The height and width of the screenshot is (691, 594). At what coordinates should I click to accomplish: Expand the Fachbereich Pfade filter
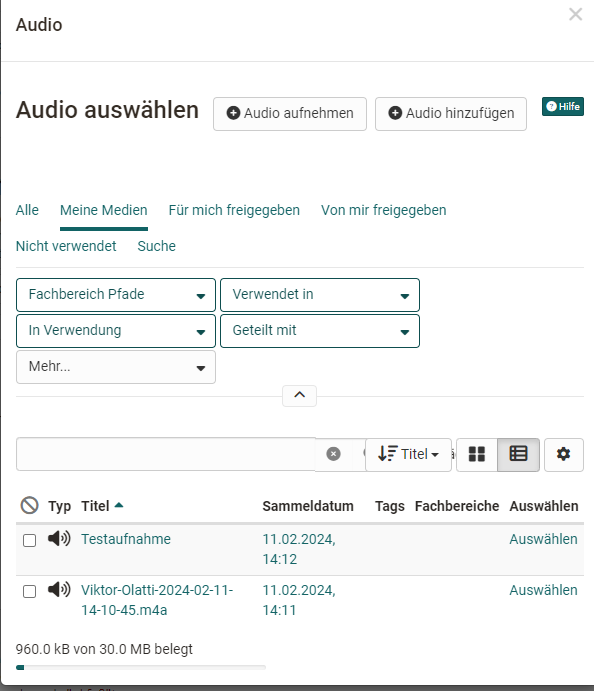point(116,295)
